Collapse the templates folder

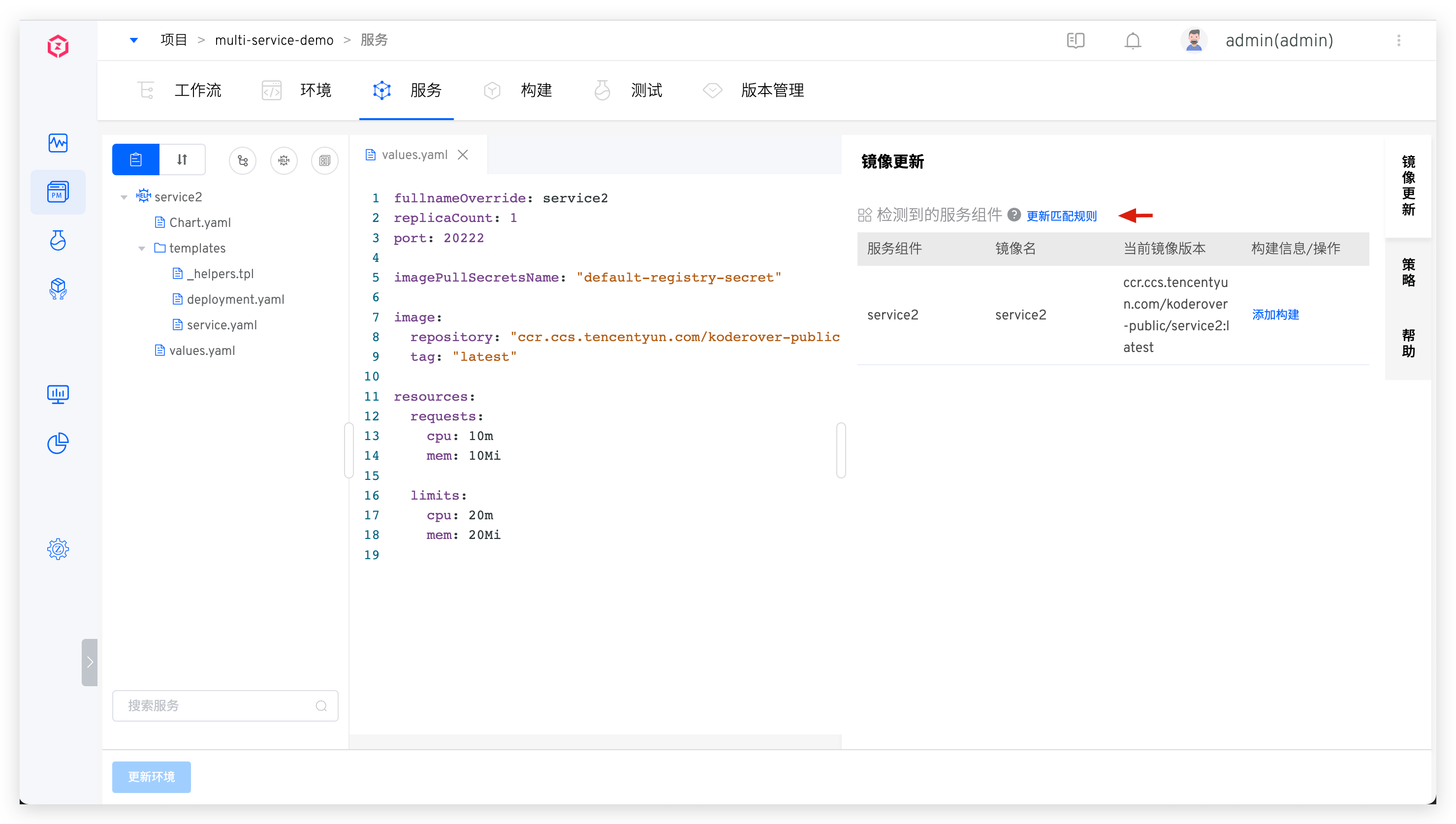pyautogui.click(x=141, y=249)
